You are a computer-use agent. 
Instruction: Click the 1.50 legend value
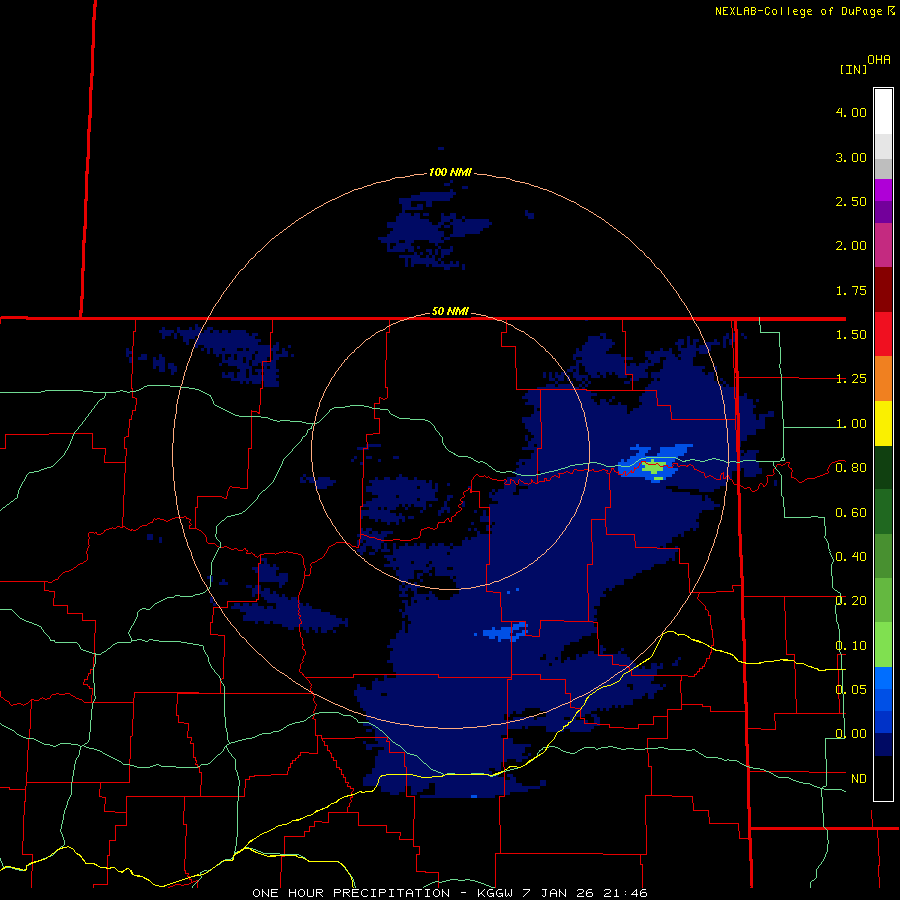[851, 335]
